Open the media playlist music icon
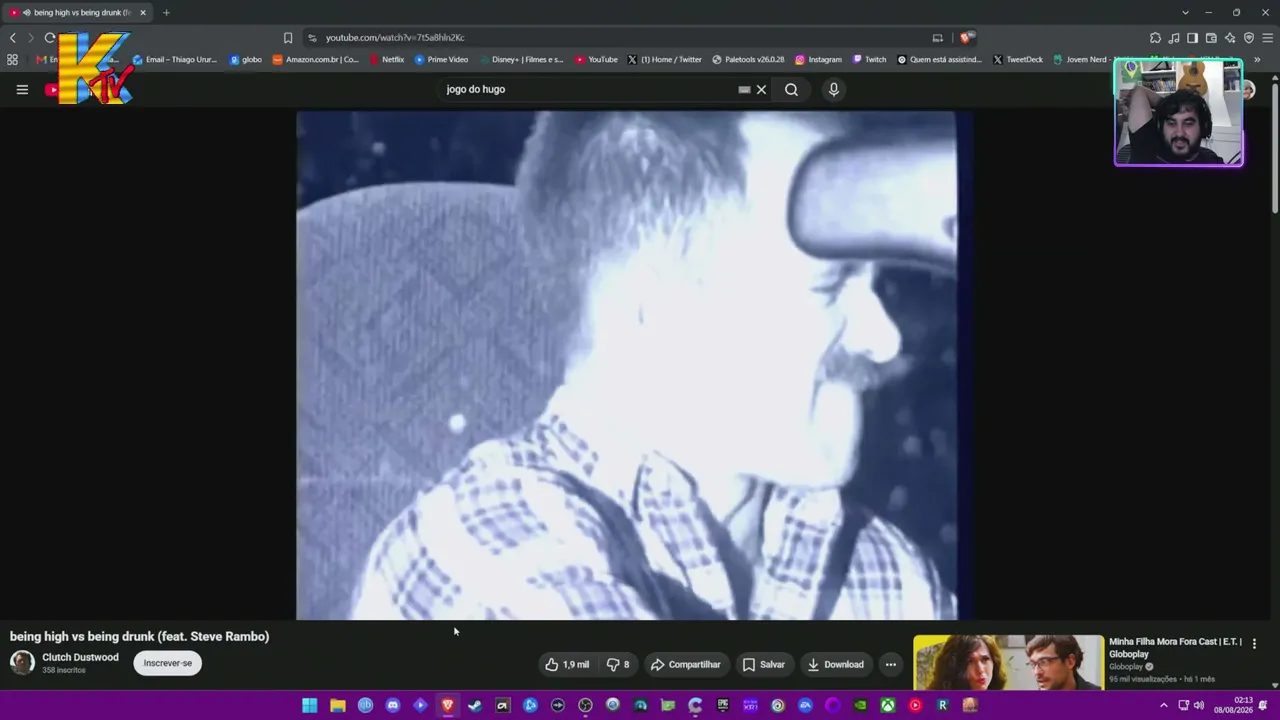The image size is (1280, 720). [x=1174, y=38]
